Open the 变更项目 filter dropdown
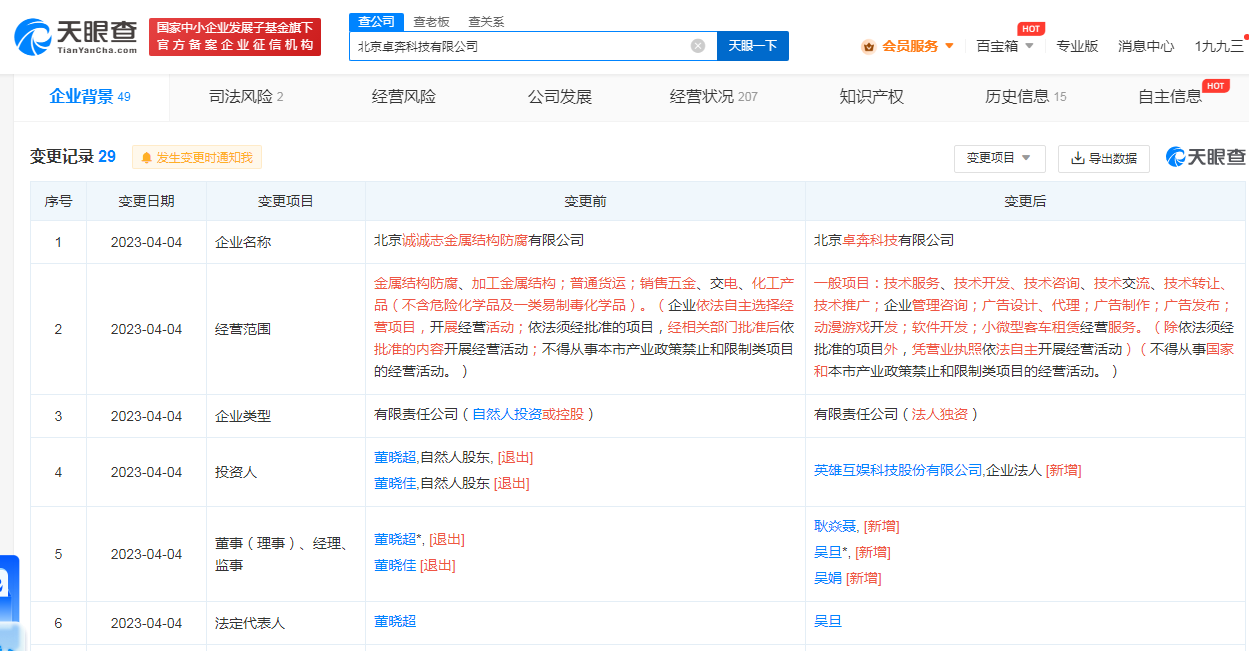1249x651 pixels. tap(999, 158)
